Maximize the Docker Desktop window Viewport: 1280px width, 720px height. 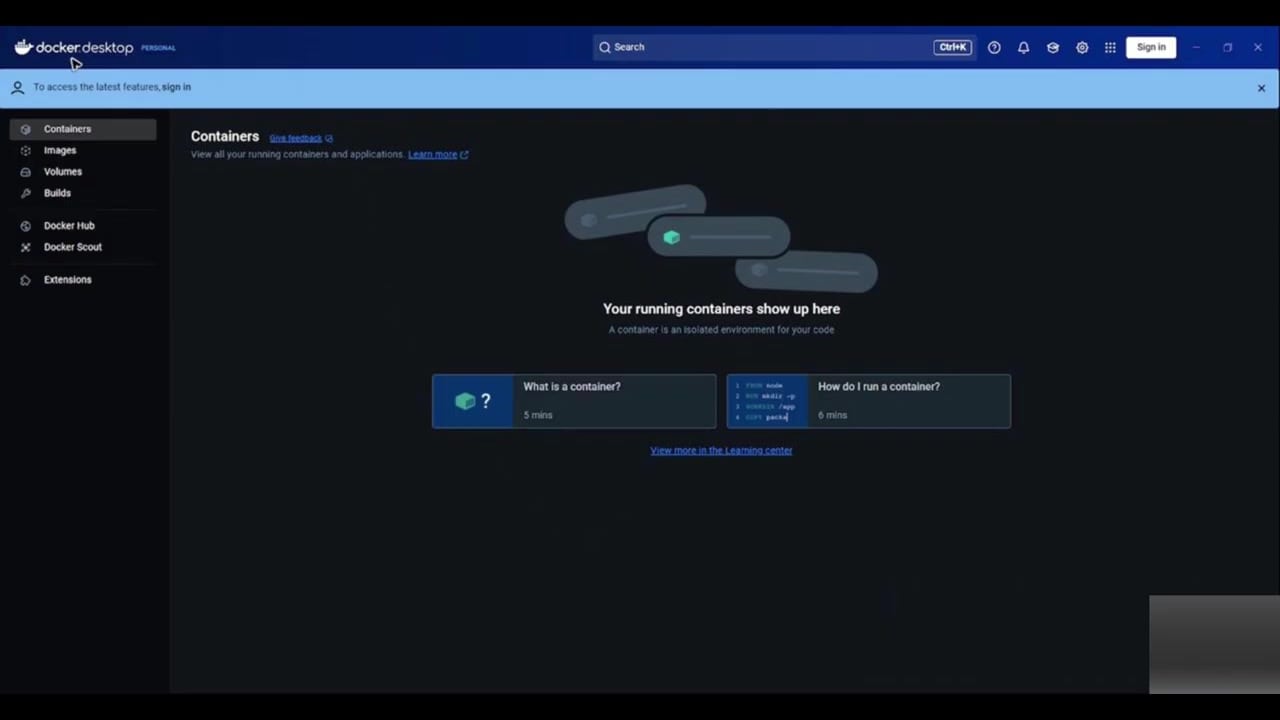(1227, 47)
